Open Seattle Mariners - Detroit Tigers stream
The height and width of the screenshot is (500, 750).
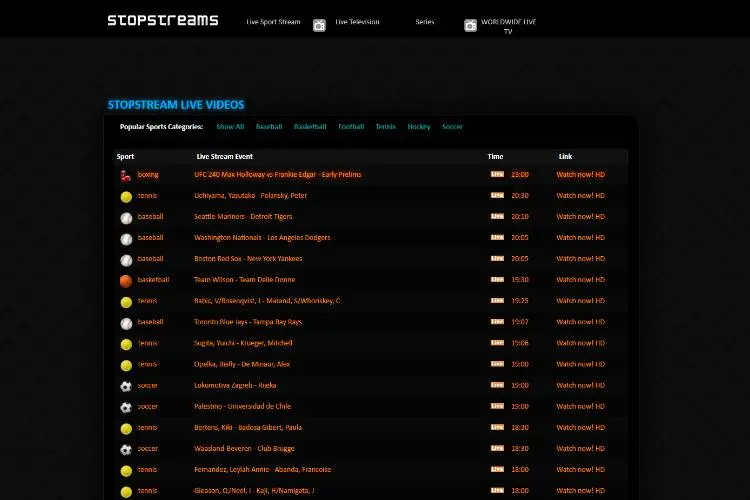coord(243,217)
